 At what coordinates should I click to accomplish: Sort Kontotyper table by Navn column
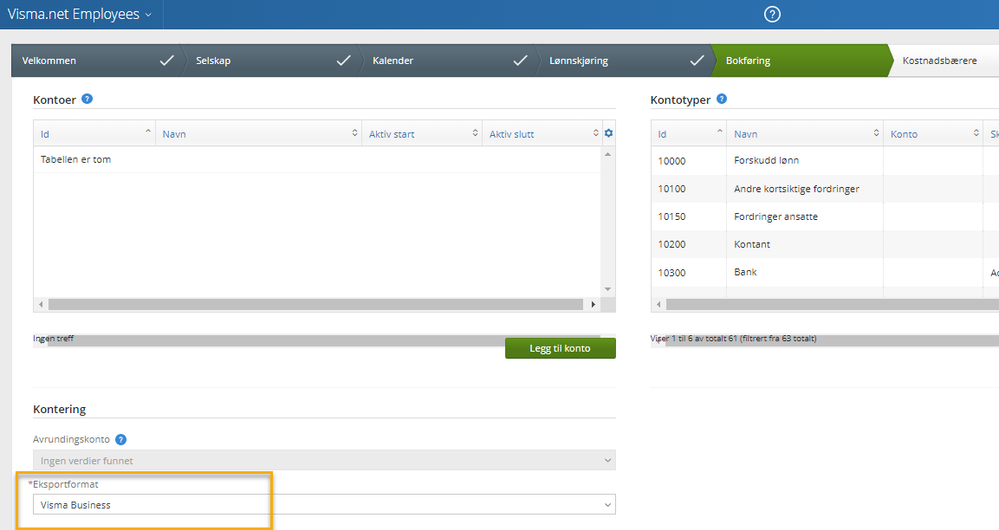(x=804, y=134)
